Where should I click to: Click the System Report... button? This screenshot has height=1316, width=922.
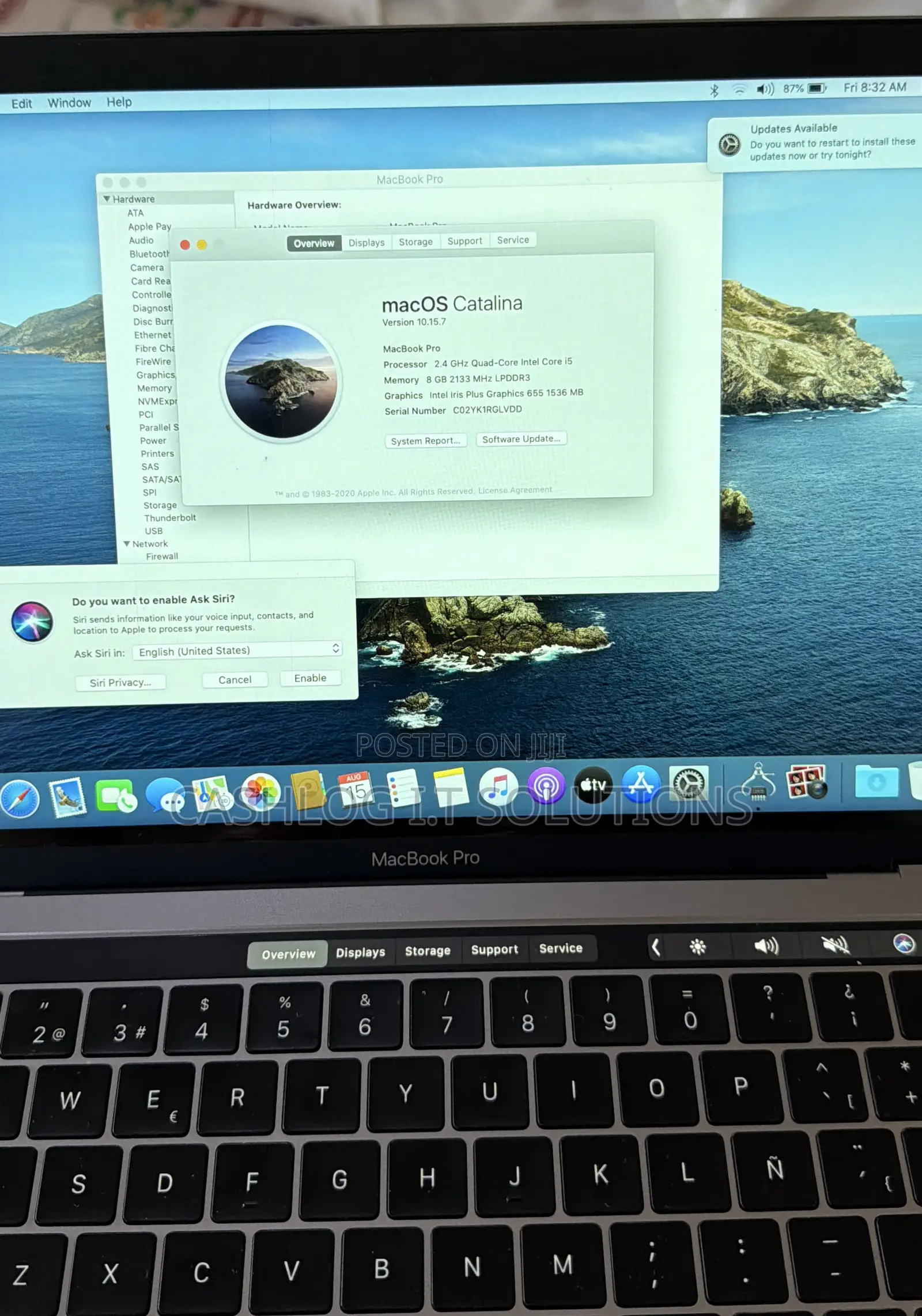pyautogui.click(x=425, y=441)
